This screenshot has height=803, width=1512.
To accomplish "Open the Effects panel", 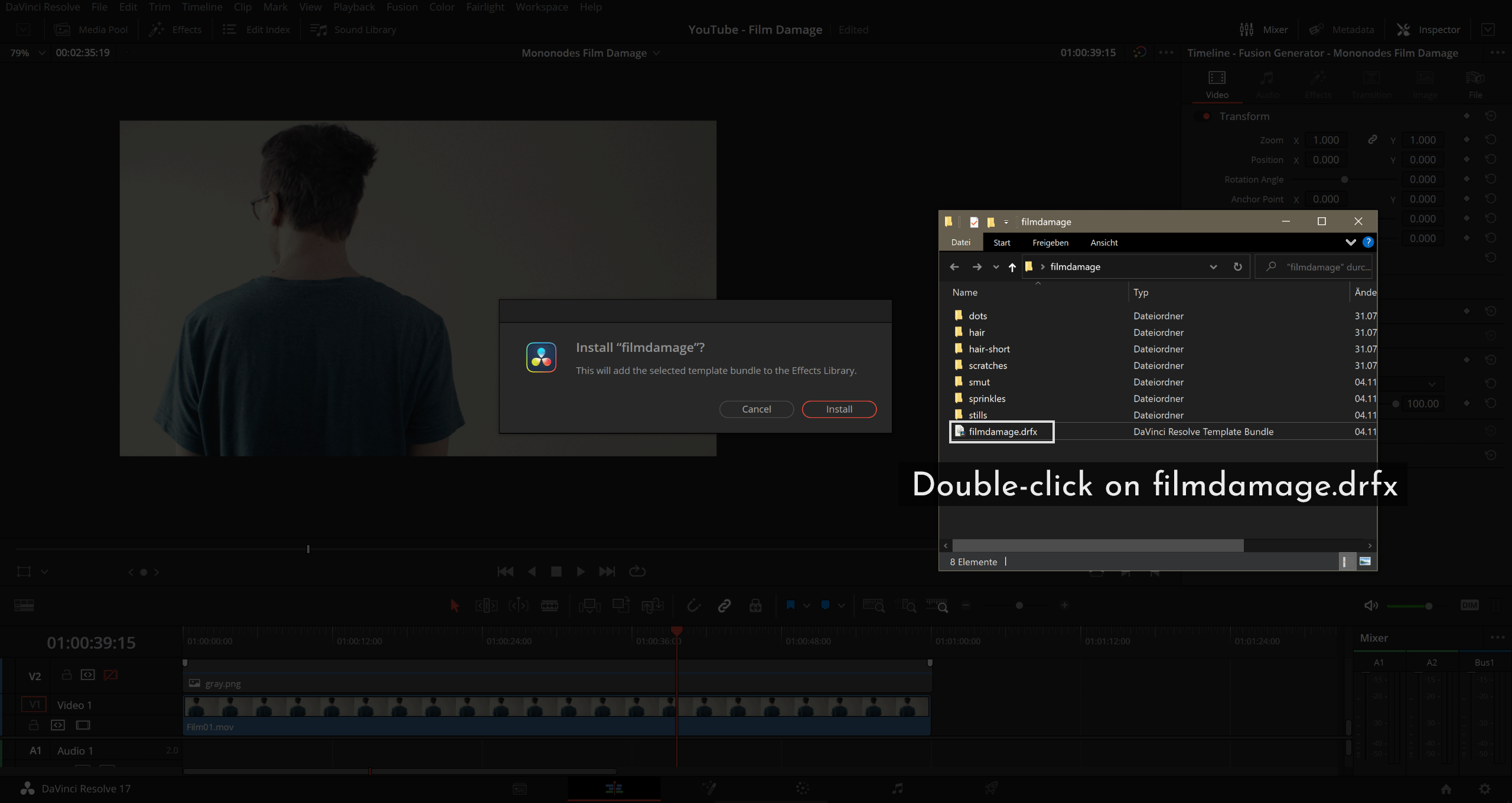I will pos(175,30).
